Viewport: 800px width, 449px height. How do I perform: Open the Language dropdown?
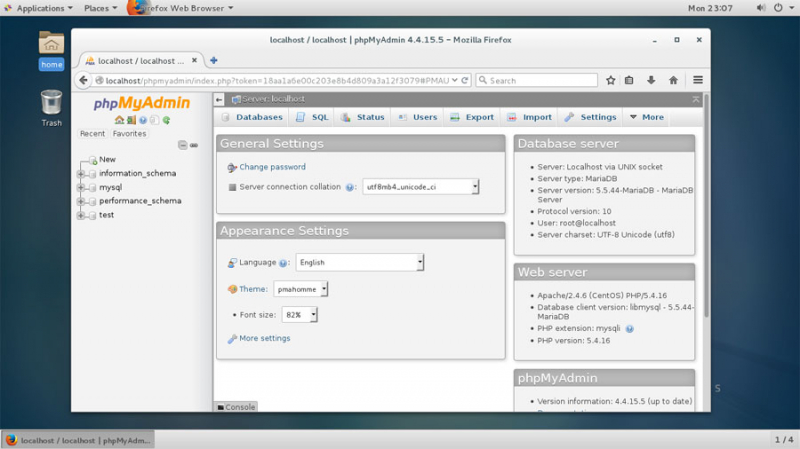pos(360,262)
